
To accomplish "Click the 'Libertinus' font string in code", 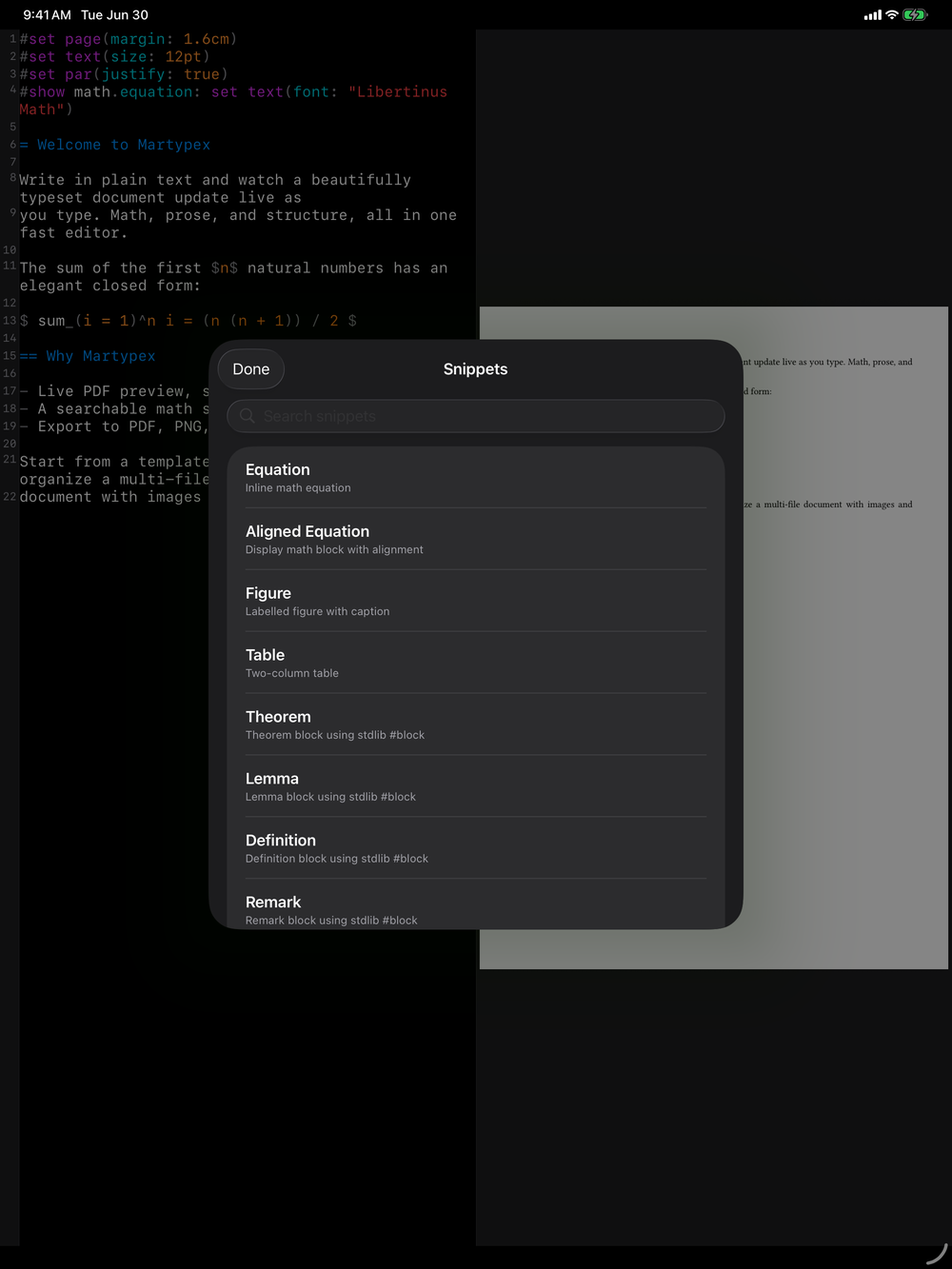I will click(398, 92).
